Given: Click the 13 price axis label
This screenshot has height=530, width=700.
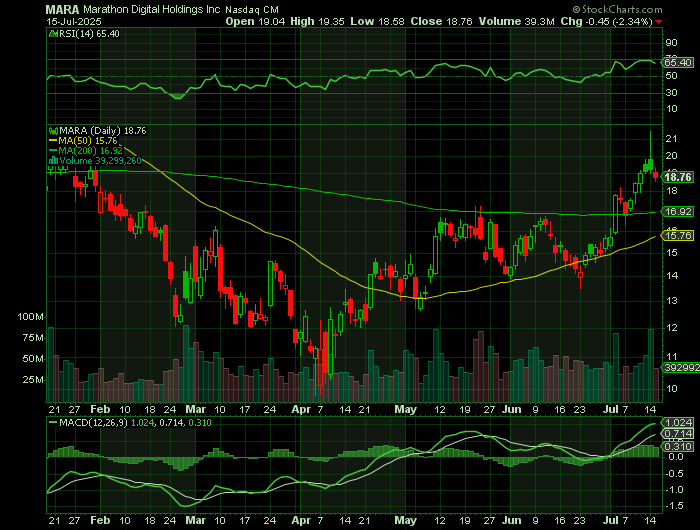Looking at the screenshot, I should (x=671, y=300).
